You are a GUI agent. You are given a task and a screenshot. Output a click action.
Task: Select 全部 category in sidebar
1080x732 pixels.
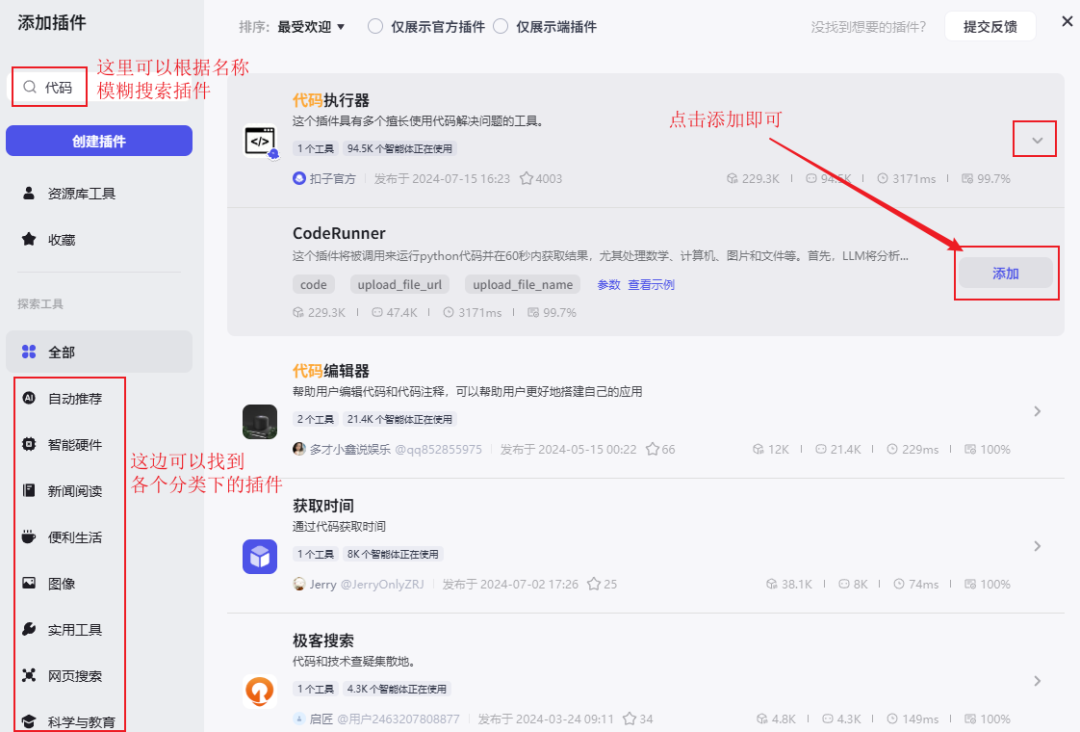[x=62, y=352]
